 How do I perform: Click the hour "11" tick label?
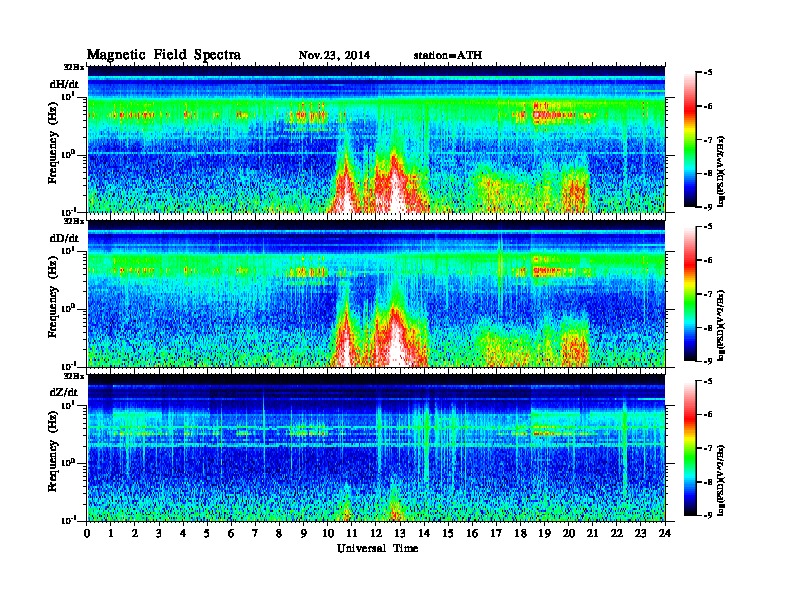[352, 534]
